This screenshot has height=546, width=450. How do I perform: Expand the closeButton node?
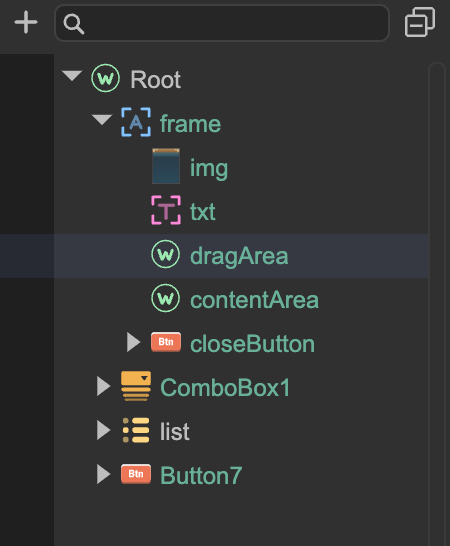pyautogui.click(x=133, y=342)
